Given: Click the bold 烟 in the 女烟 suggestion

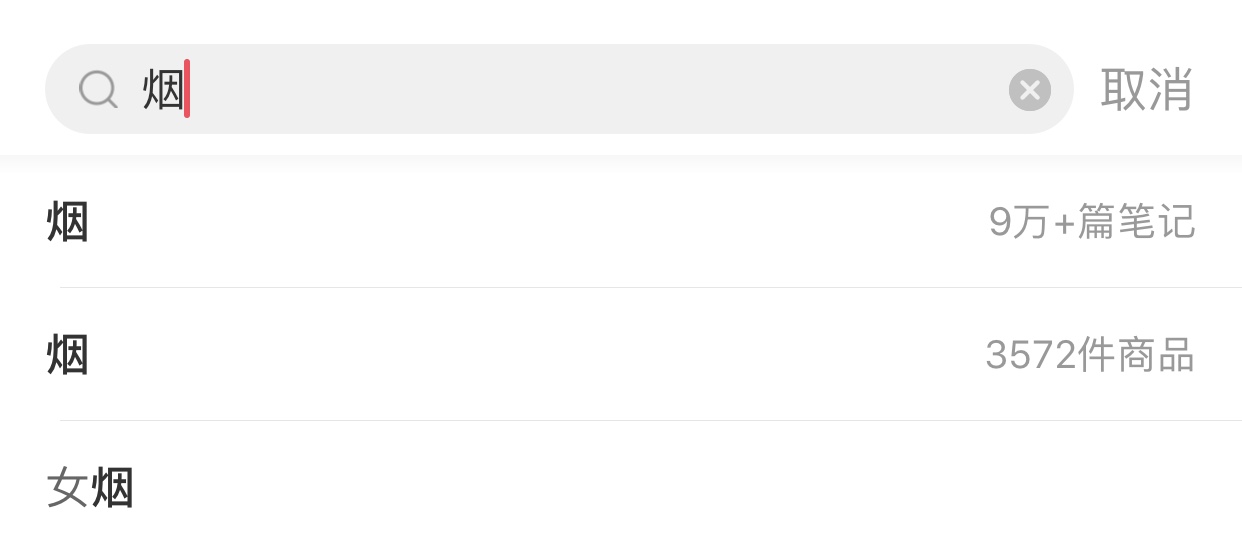Looking at the screenshot, I should (112, 489).
